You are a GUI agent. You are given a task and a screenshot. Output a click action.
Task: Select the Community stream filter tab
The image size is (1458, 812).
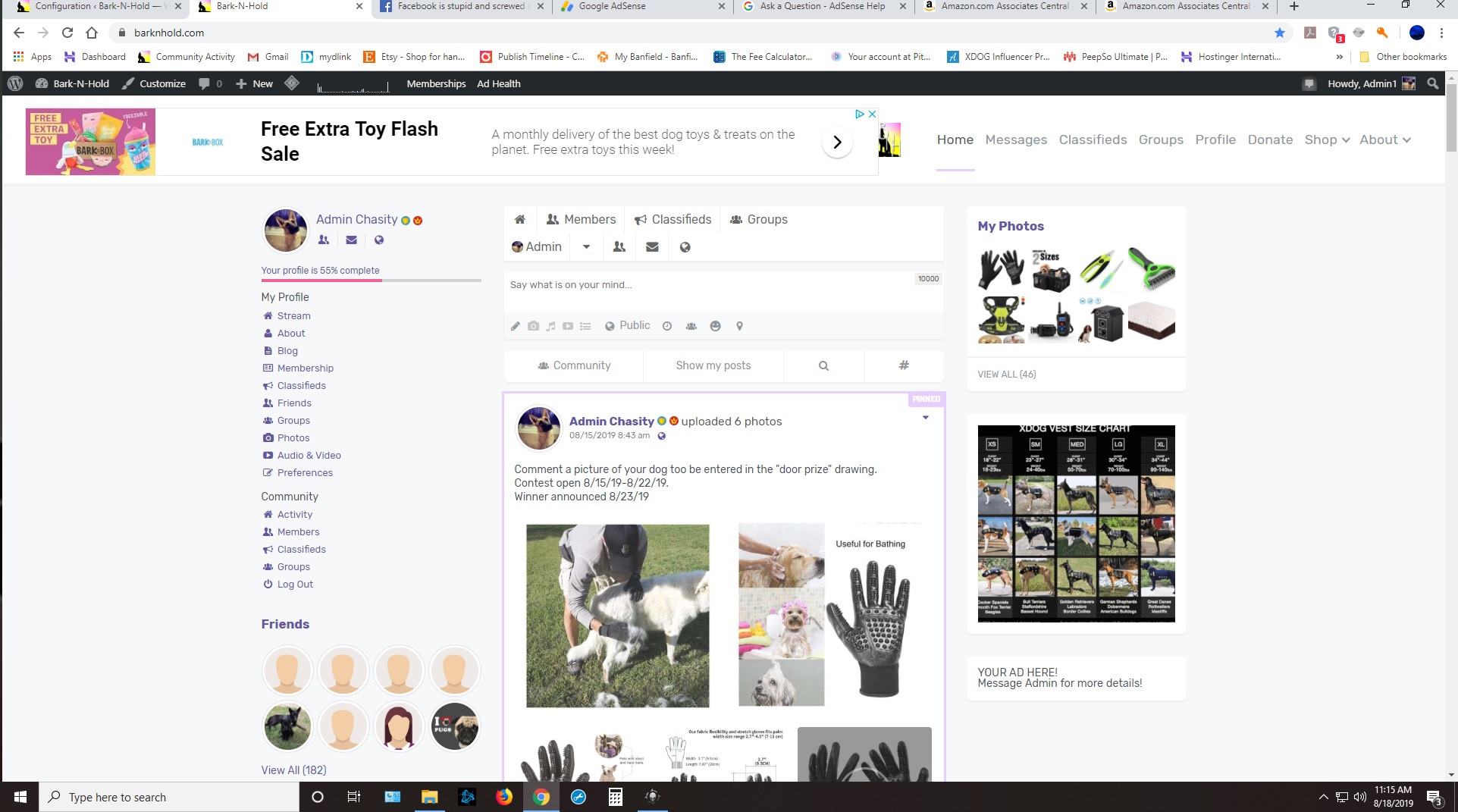click(574, 365)
